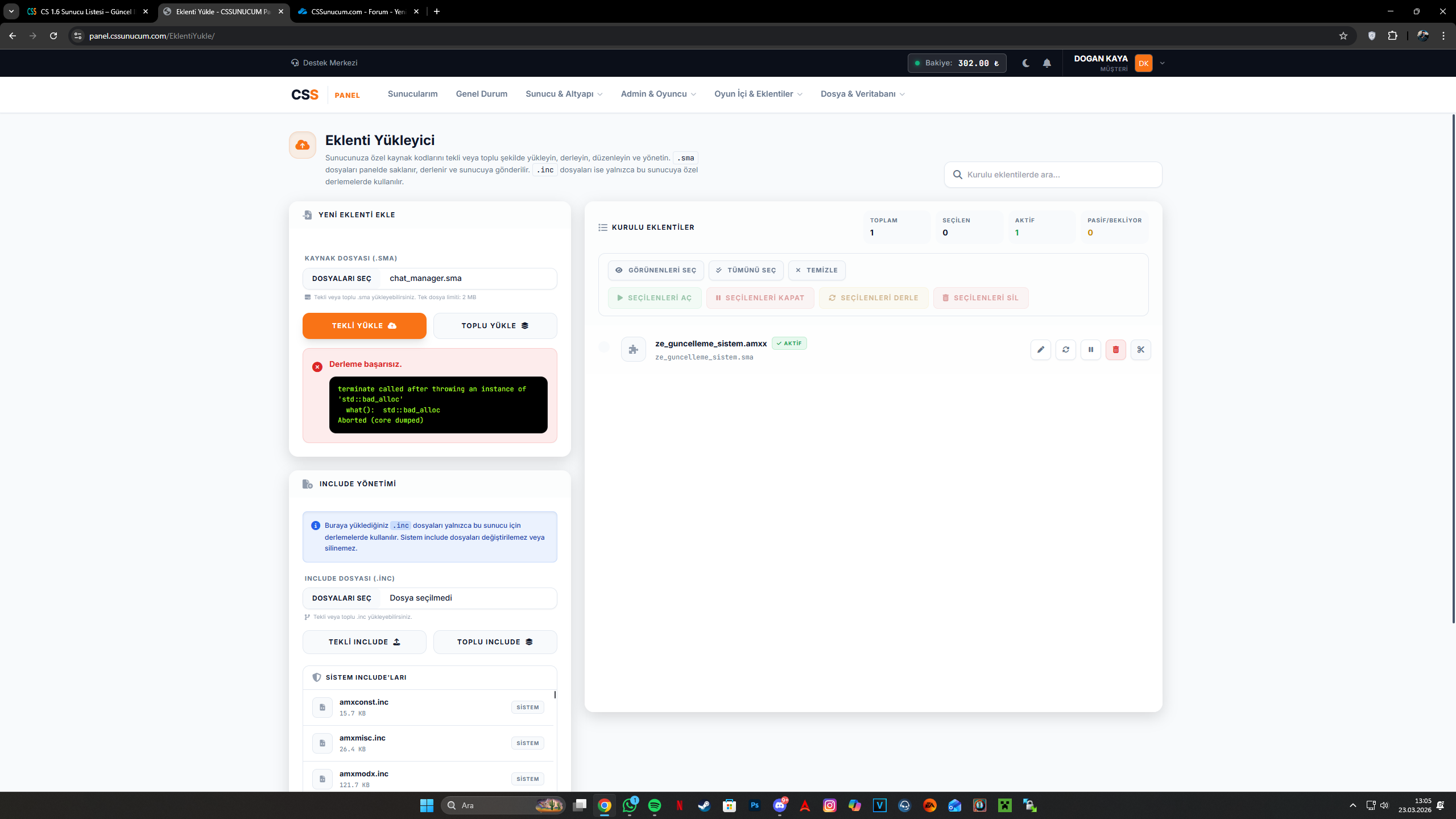1456x819 pixels.
Task: Open Photoshop from the taskbar
Action: pos(754,805)
